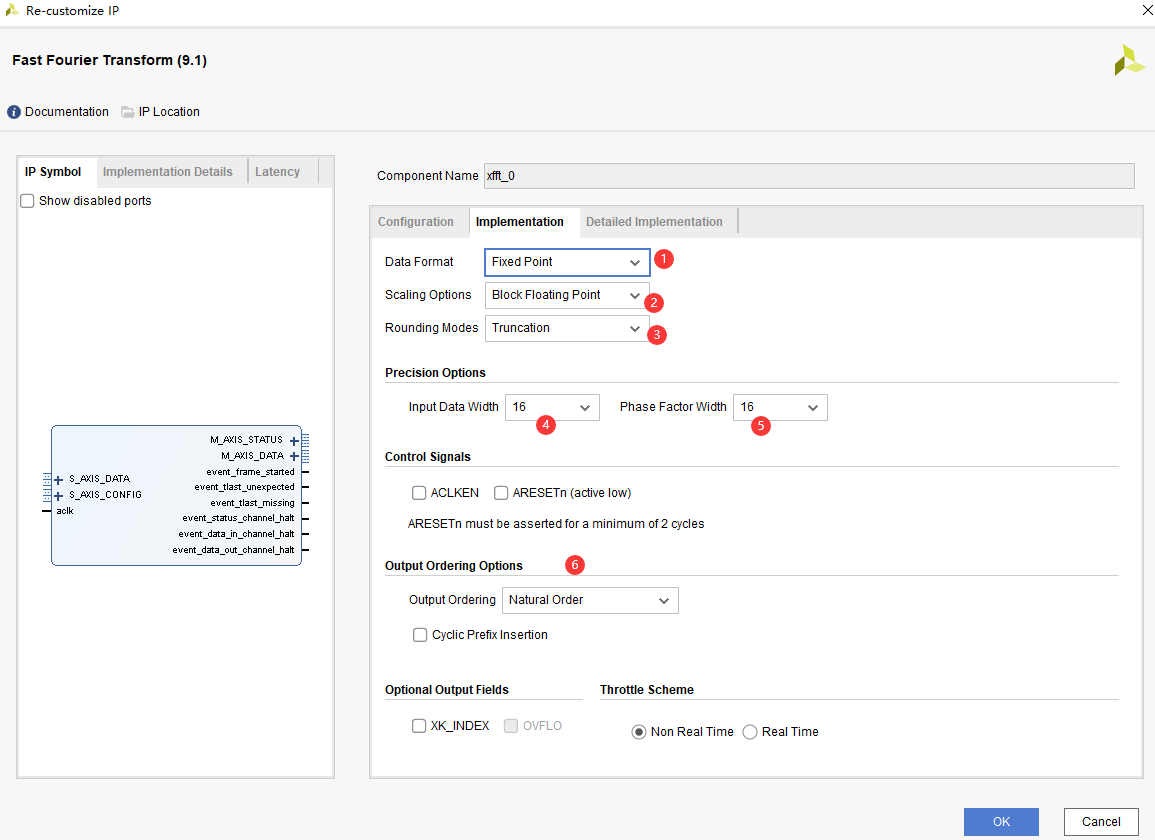Click the Component Name field
The width and height of the screenshot is (1155, 840).
coord(809,176)
